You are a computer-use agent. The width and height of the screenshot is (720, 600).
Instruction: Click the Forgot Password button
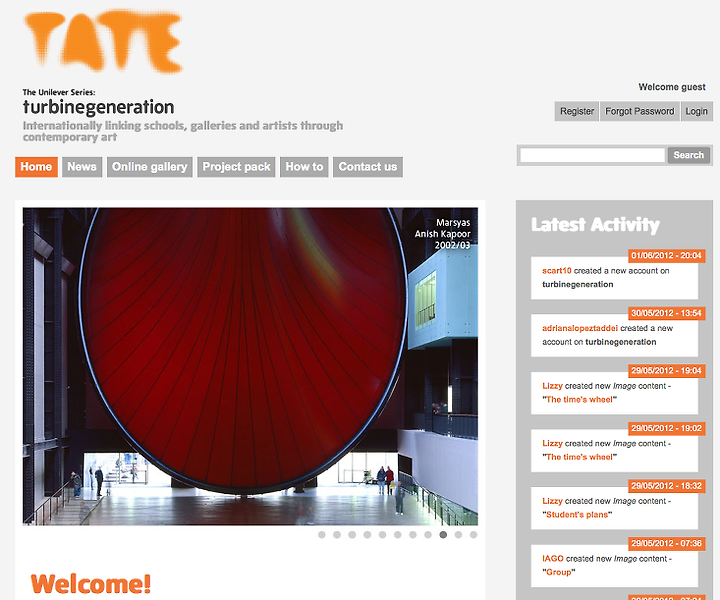pyautogui.click(x=640, y=111)
